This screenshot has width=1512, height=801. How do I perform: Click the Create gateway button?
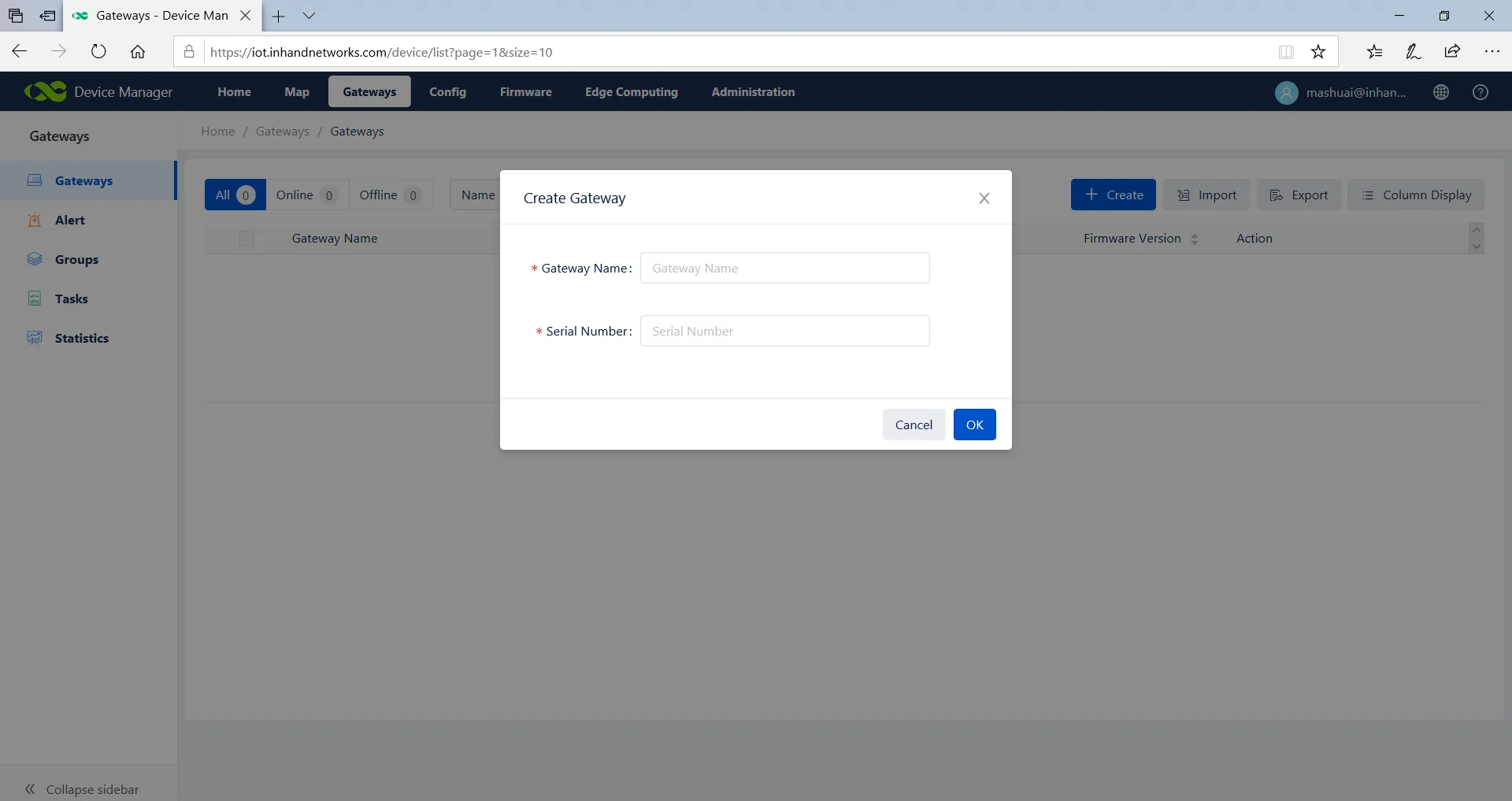tap(1113, 195)
